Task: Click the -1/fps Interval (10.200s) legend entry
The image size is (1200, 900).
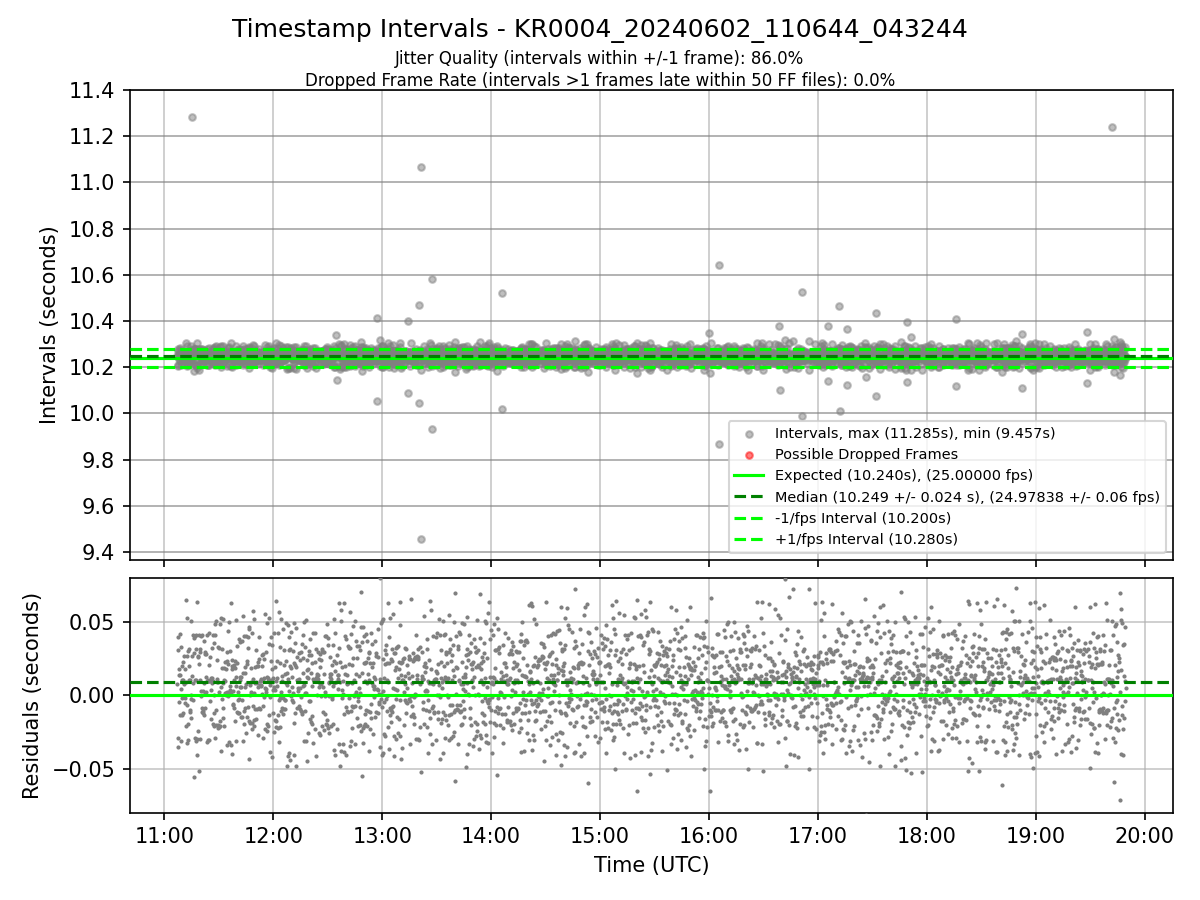Action: (x=863, y=518)
